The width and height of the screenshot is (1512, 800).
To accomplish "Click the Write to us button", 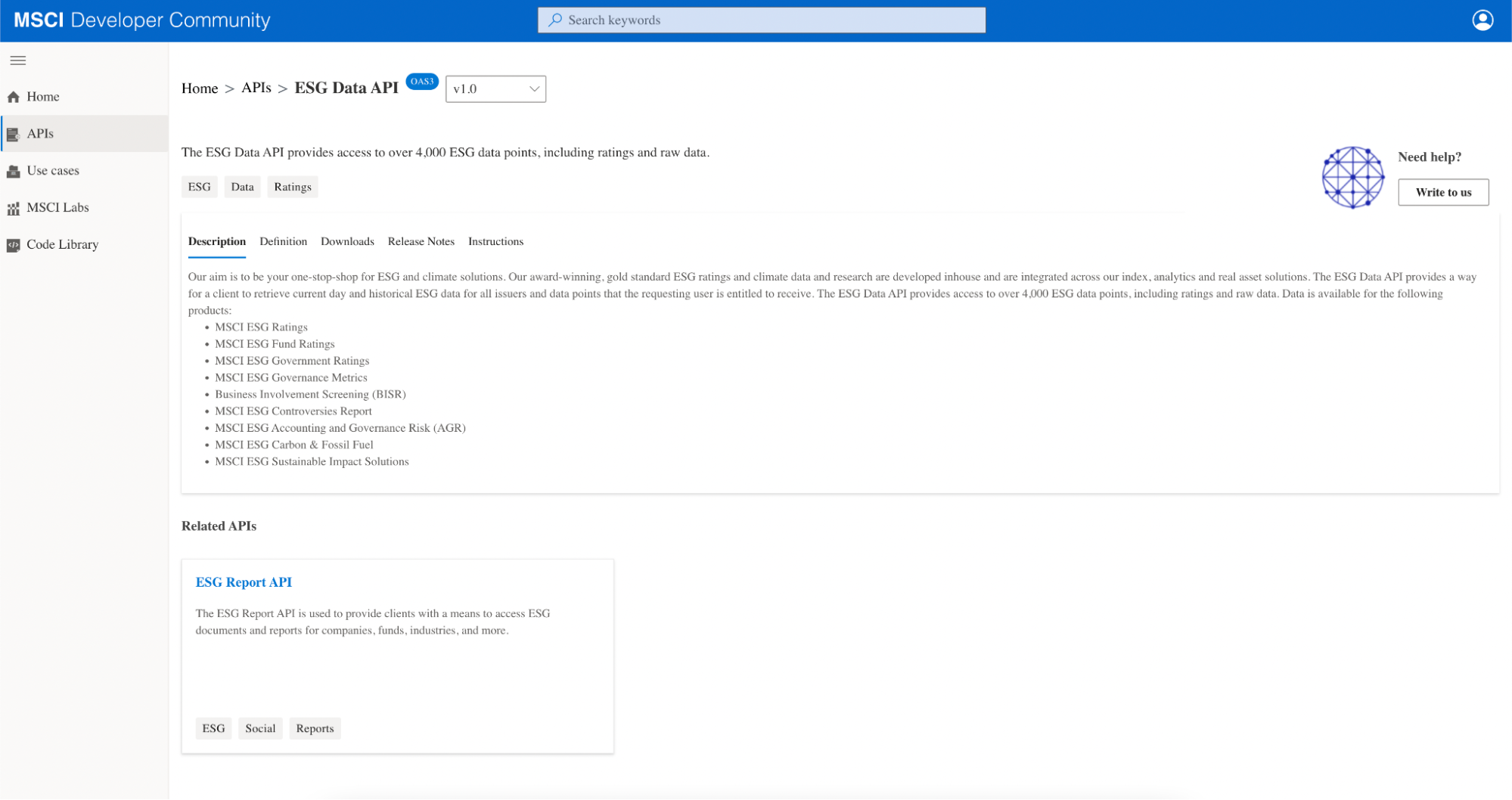I will [1442, 192].
